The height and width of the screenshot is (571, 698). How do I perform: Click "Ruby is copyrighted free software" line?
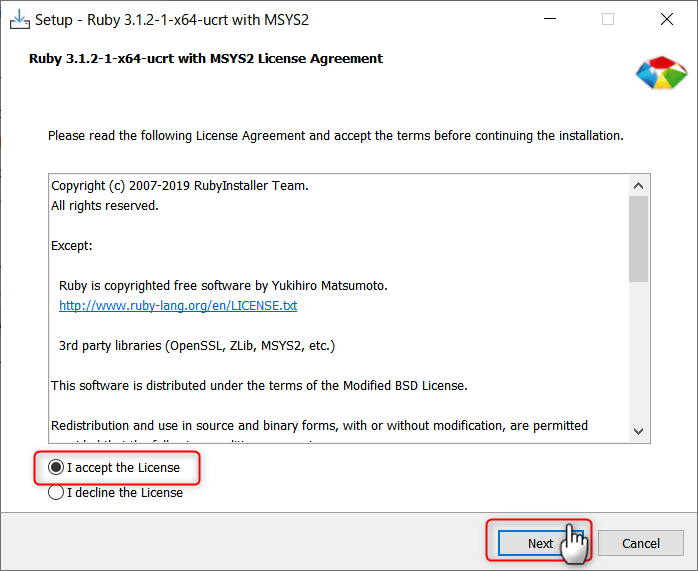[223, 286]
